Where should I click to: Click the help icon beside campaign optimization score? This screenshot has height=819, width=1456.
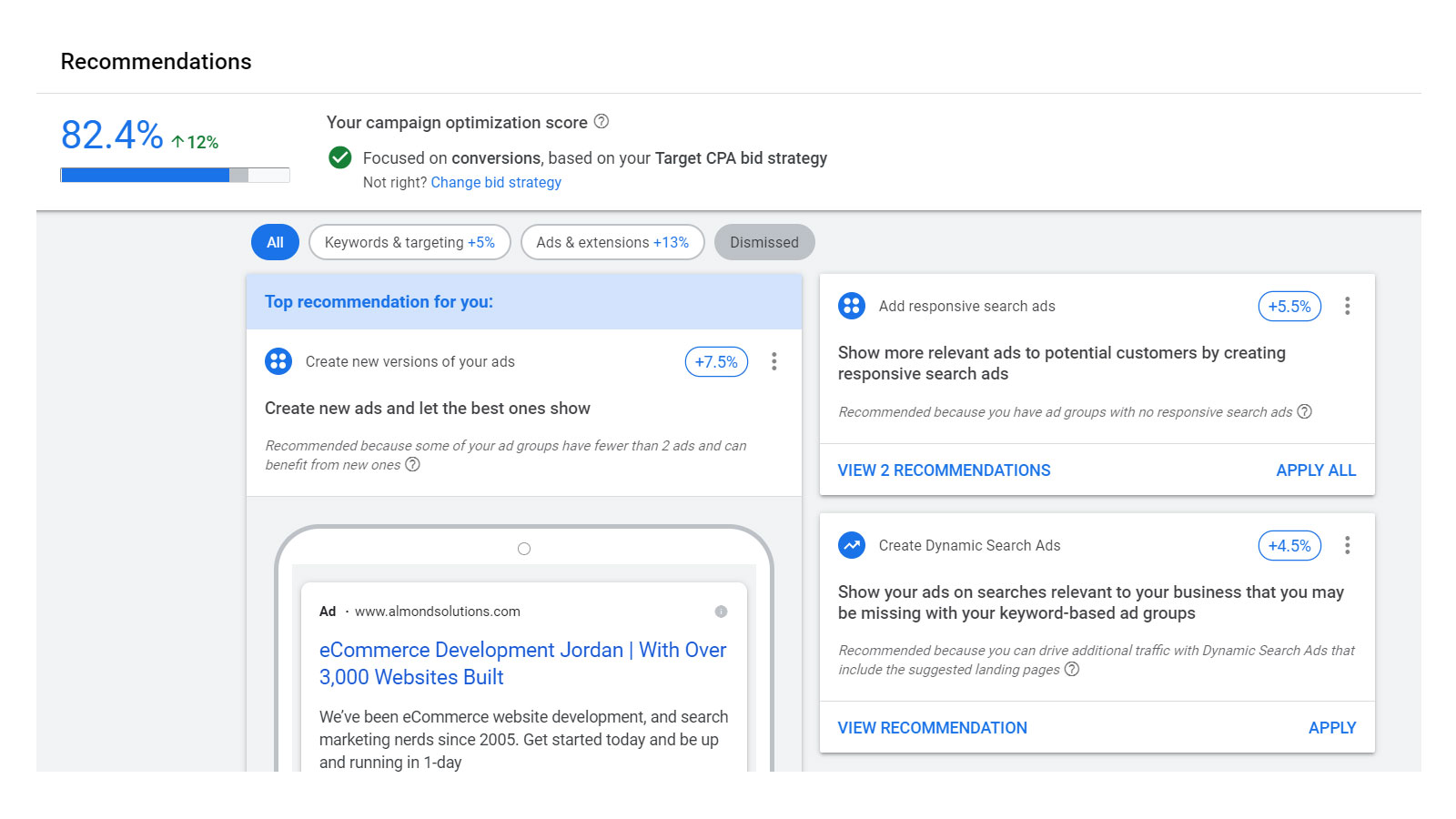tap(602, 121)
